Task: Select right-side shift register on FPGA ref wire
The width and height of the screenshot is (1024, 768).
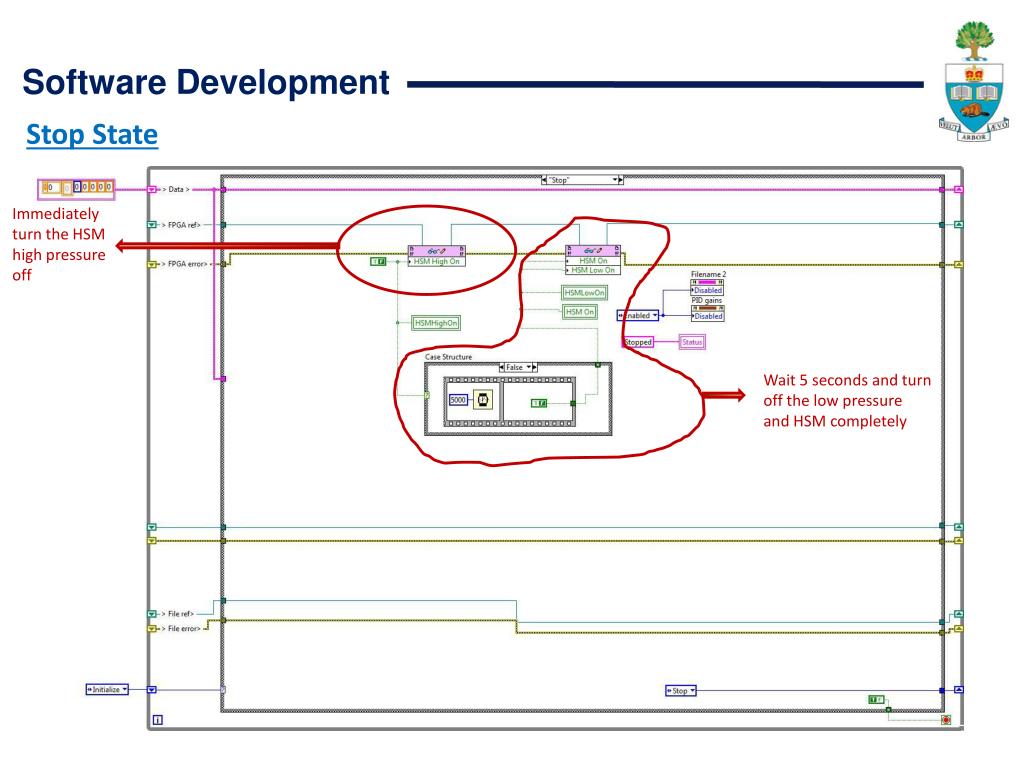Action: [x=958, y=225]
